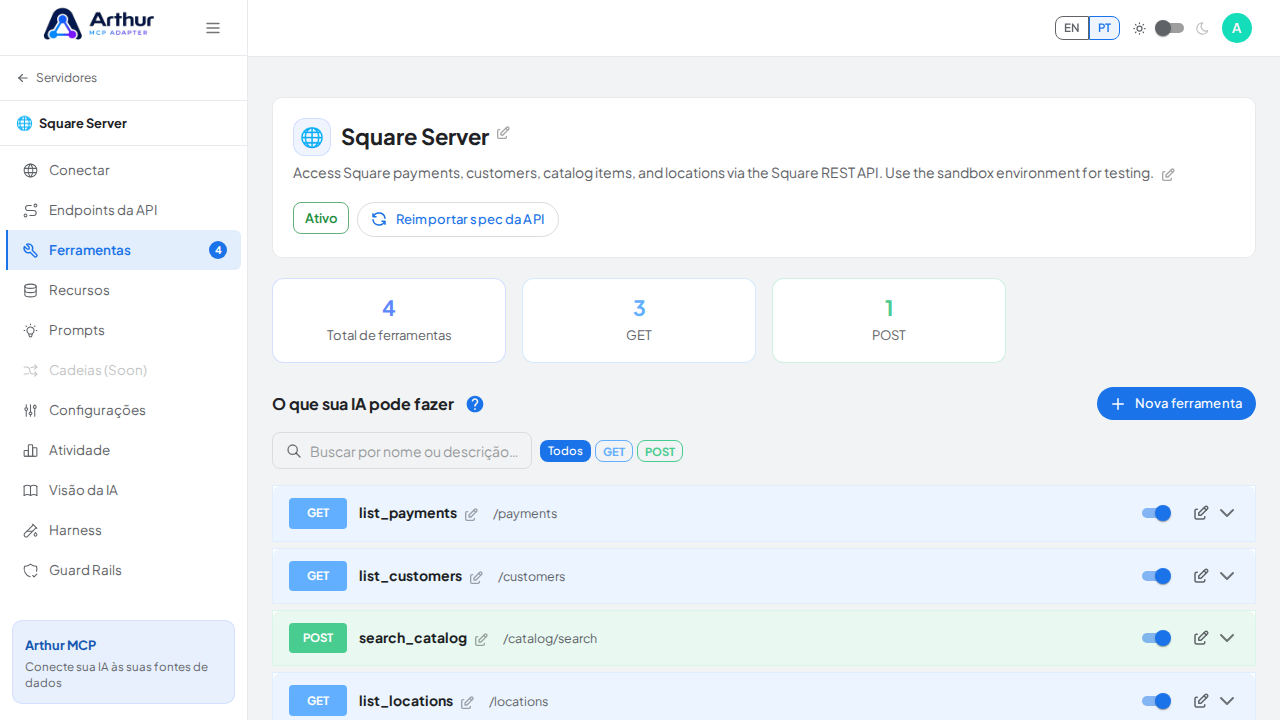Switch language to EN
This screenshot has height=720, width=1280.
[x=1072, y=28]
